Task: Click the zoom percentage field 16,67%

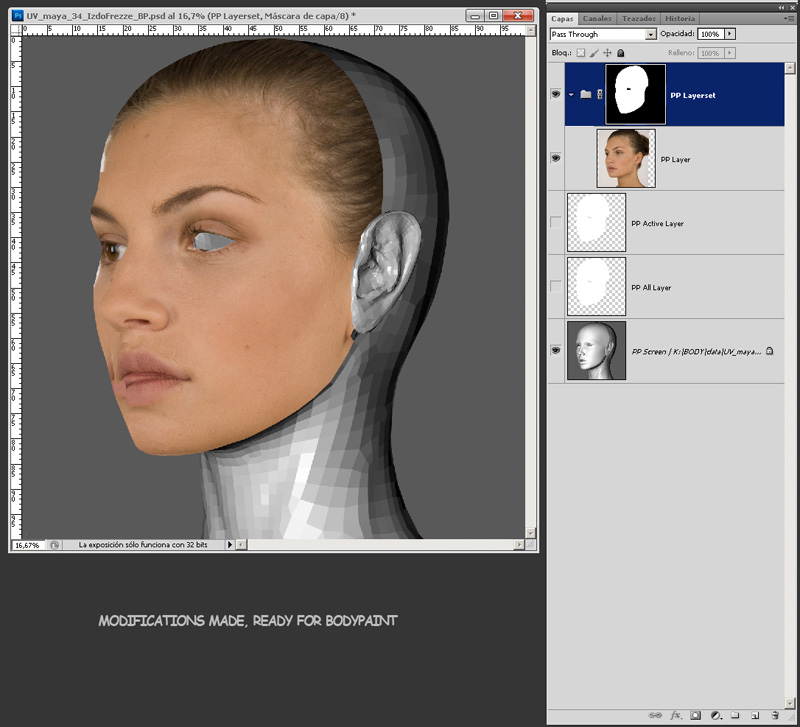Action: pyautogui.click(x=28, y=545)
